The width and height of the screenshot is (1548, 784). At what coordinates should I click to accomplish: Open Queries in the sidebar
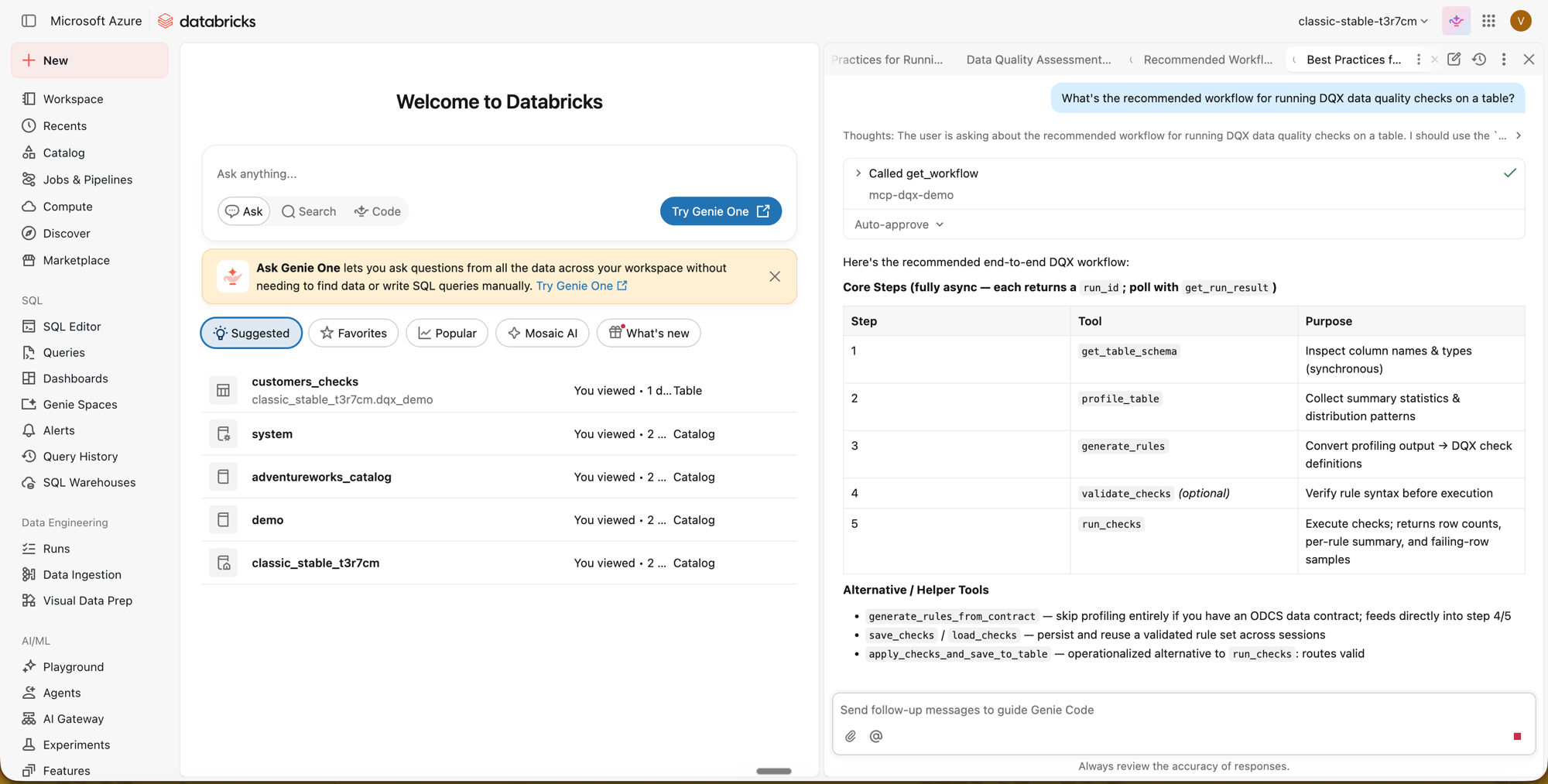(63, 352)
